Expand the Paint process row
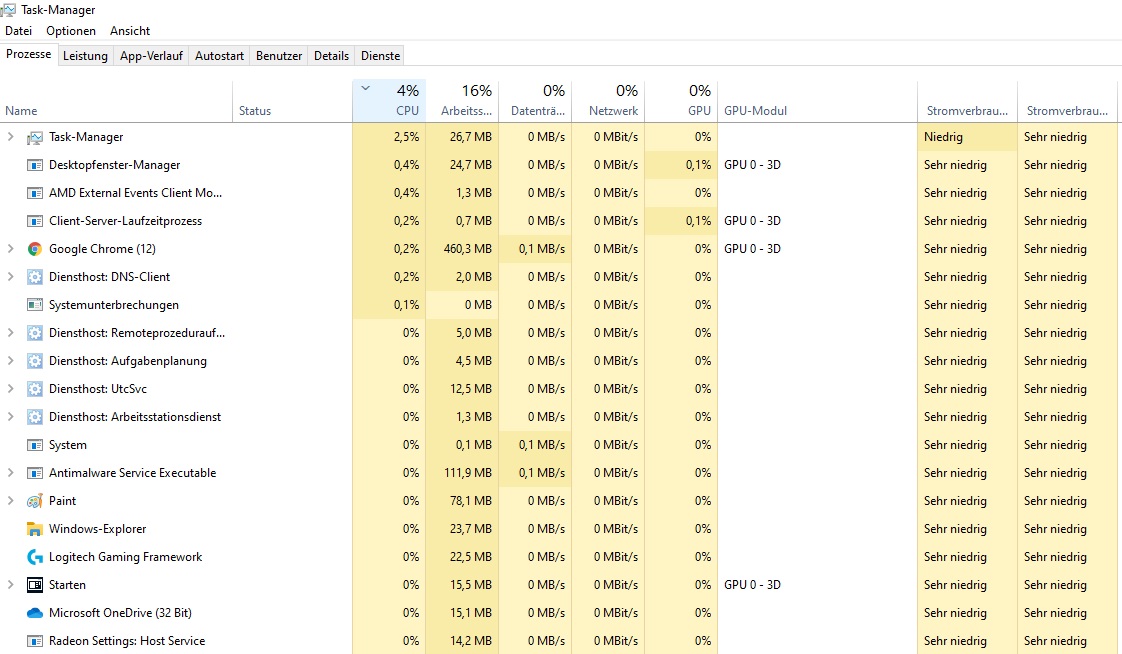The image size is (1122, 654). pyautogui.click(x=10, y=501)
